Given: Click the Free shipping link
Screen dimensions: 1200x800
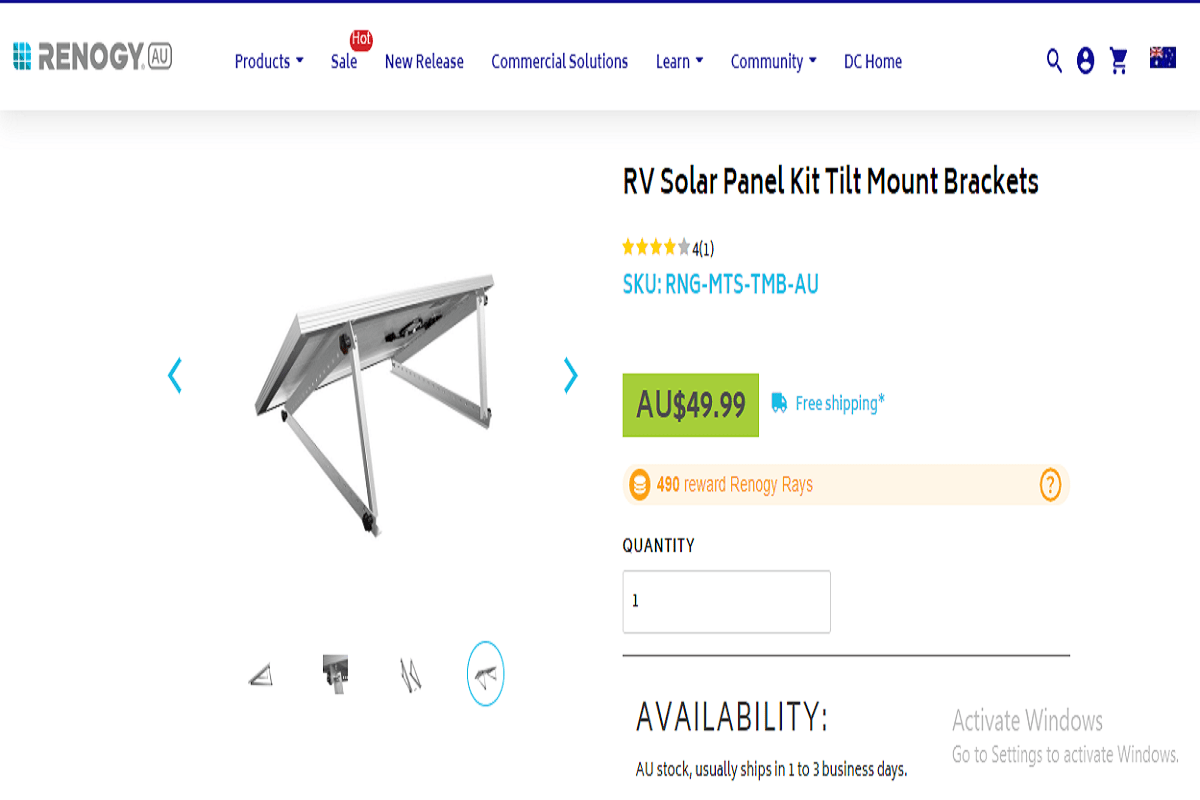Looking at the screenshot, I should (839, 403).
